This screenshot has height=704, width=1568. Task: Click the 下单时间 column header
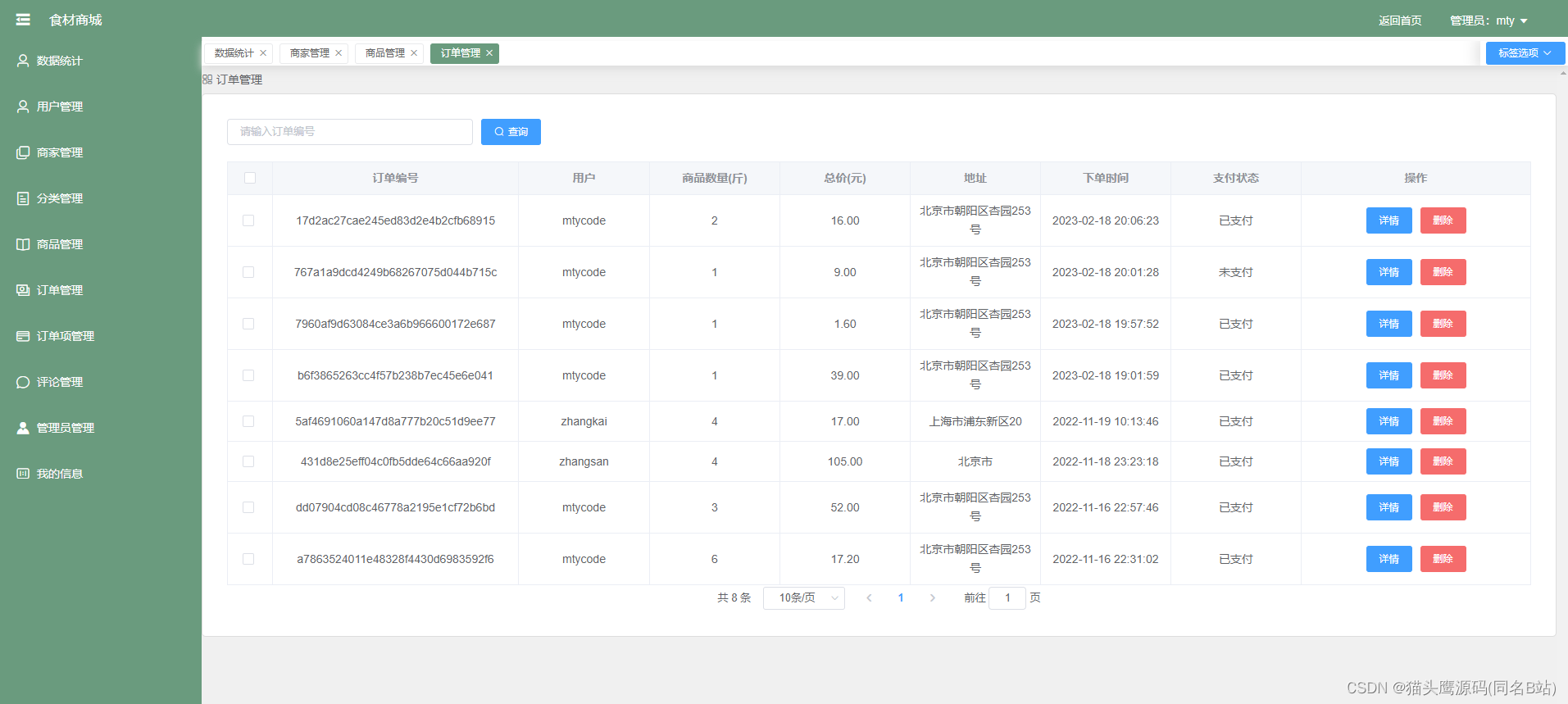pyautogui.click(x=1106, y=178)
